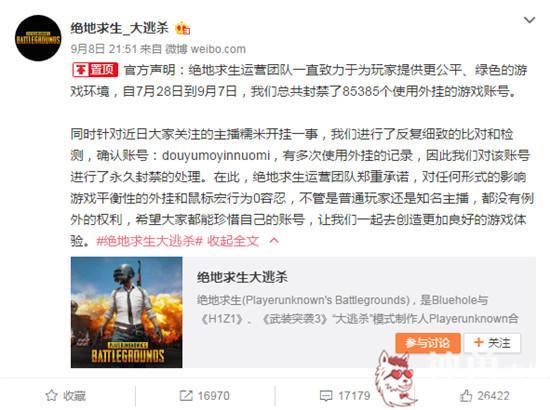
Task: Click the topic card description text
Action: 357,309
